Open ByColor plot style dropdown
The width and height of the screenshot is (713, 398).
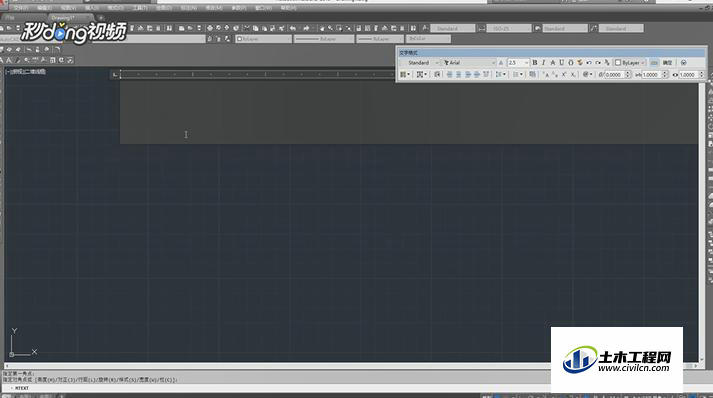coord(428,39)
